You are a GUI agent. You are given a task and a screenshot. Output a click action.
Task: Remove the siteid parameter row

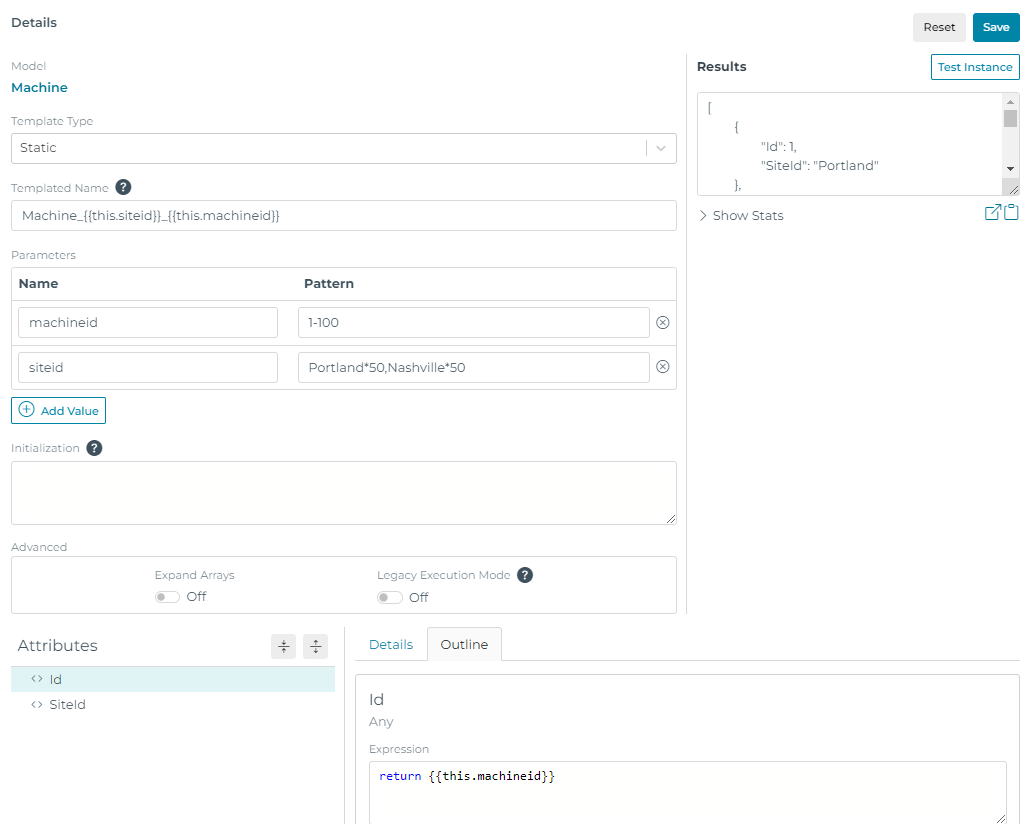click(663, 367)
